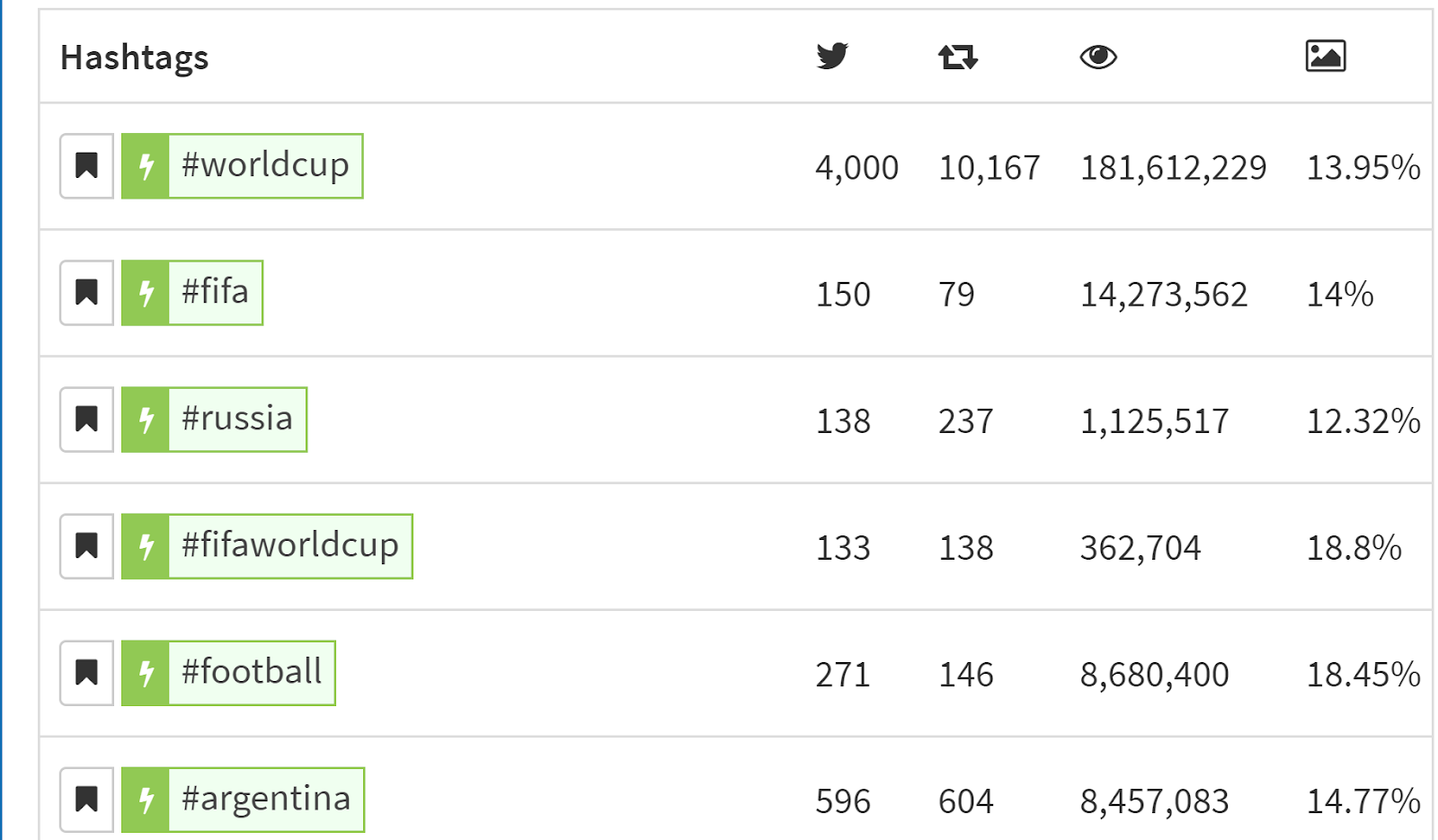
Task: Bookmark the #argentina hashtag
Action: coord(86,800)
